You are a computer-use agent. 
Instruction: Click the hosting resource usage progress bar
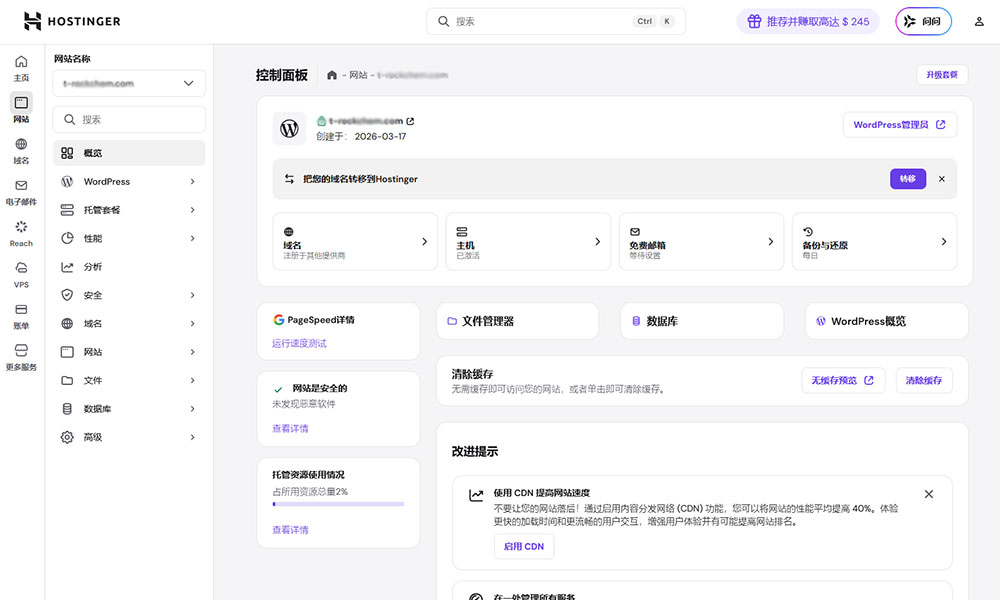(338, 504)
